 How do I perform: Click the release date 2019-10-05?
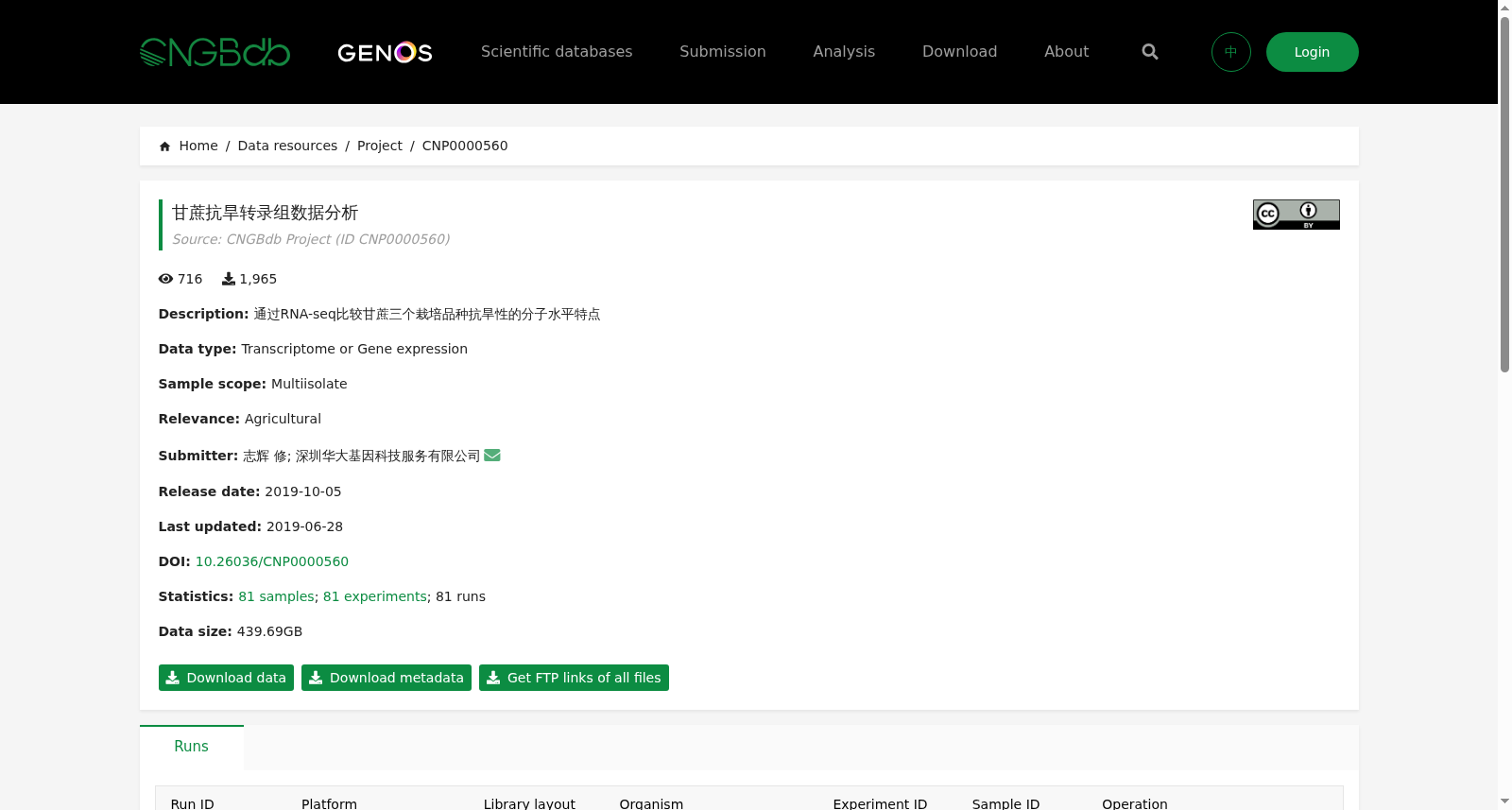(x=303, y=491)
